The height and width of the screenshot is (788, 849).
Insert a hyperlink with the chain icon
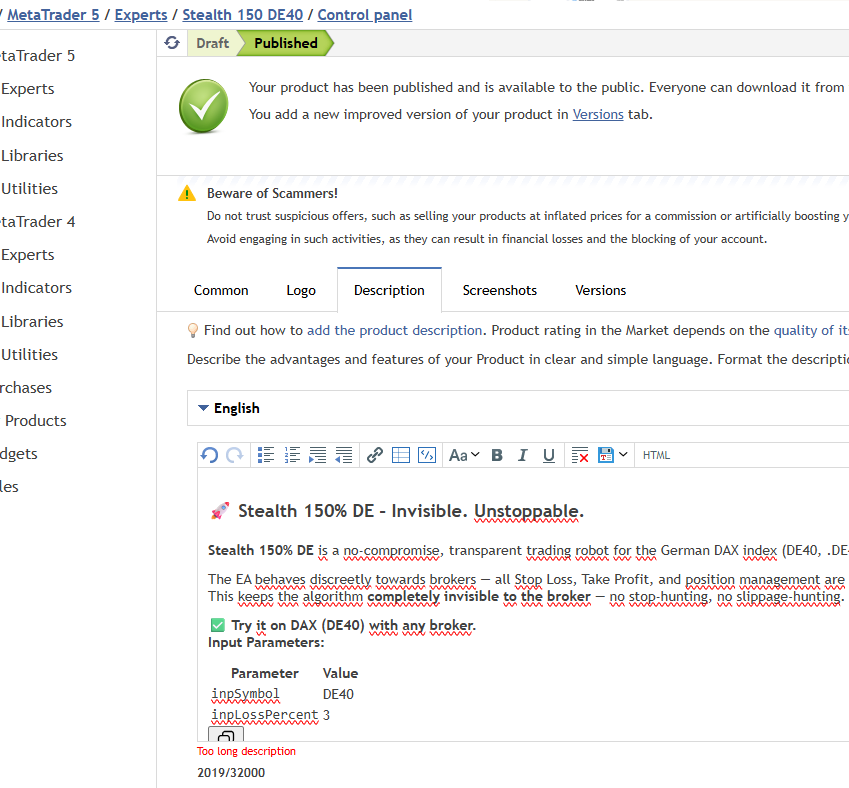point(375,455)
